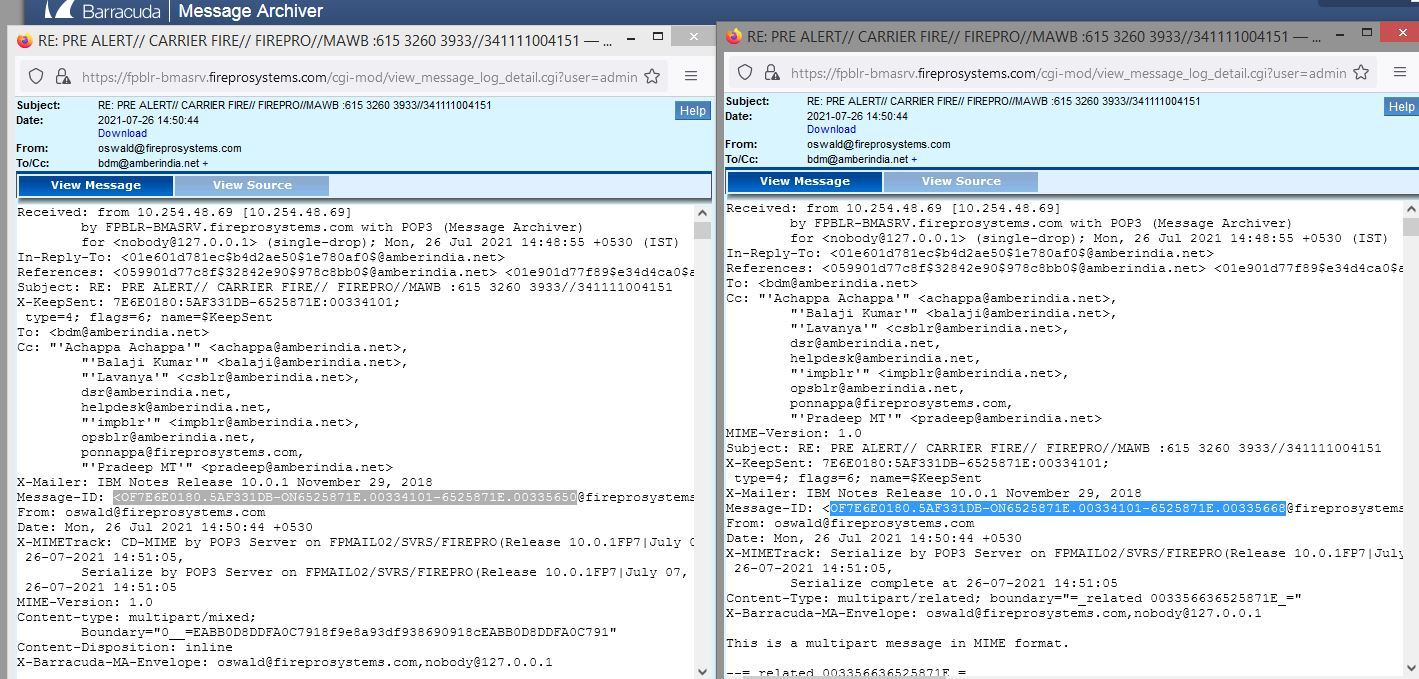Screen dimensions: 1419x679
Task: Switch to View Source tab in left window
Action: coord(252,185)
